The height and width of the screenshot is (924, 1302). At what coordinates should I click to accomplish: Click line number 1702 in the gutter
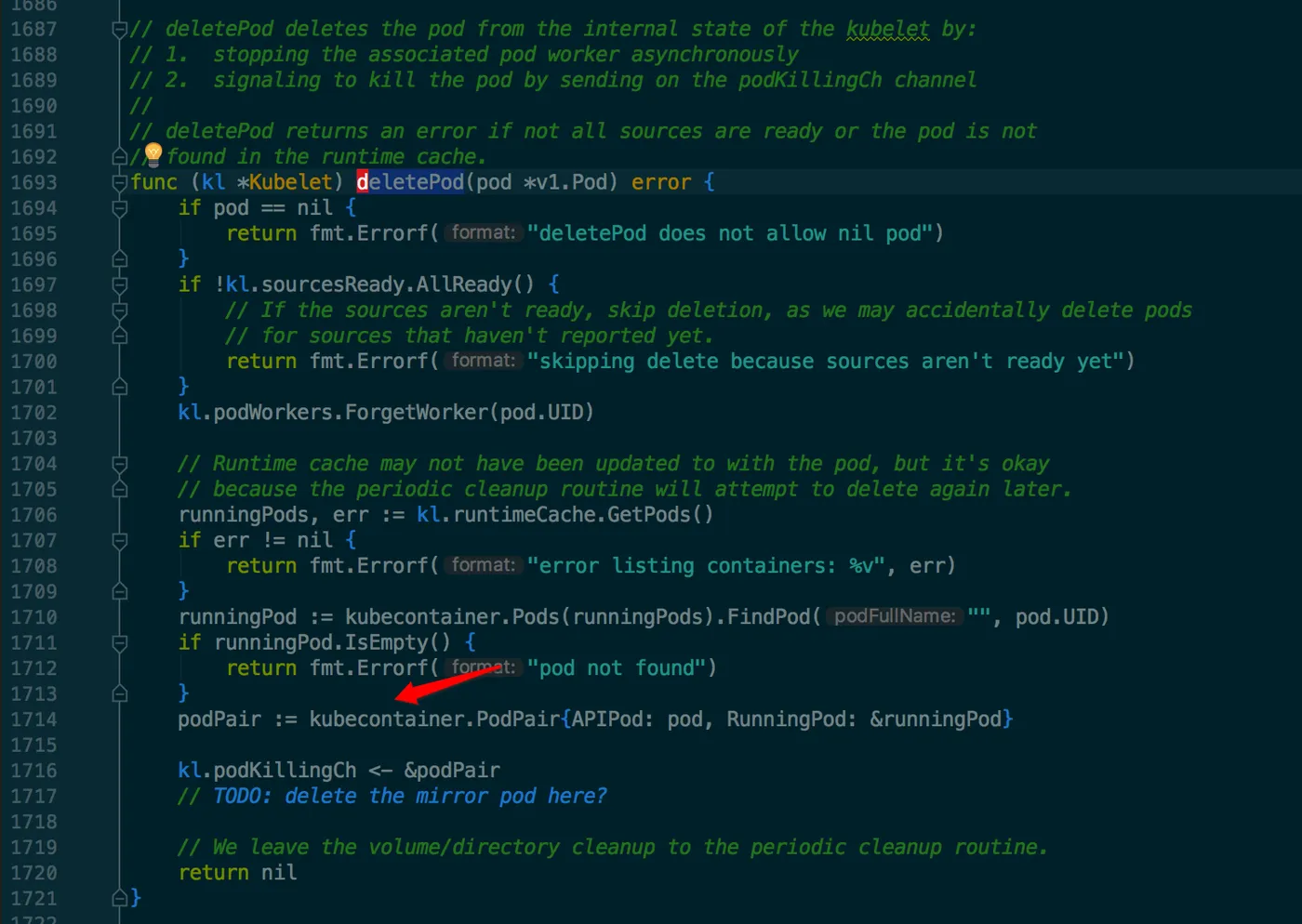tap(33, 412)
